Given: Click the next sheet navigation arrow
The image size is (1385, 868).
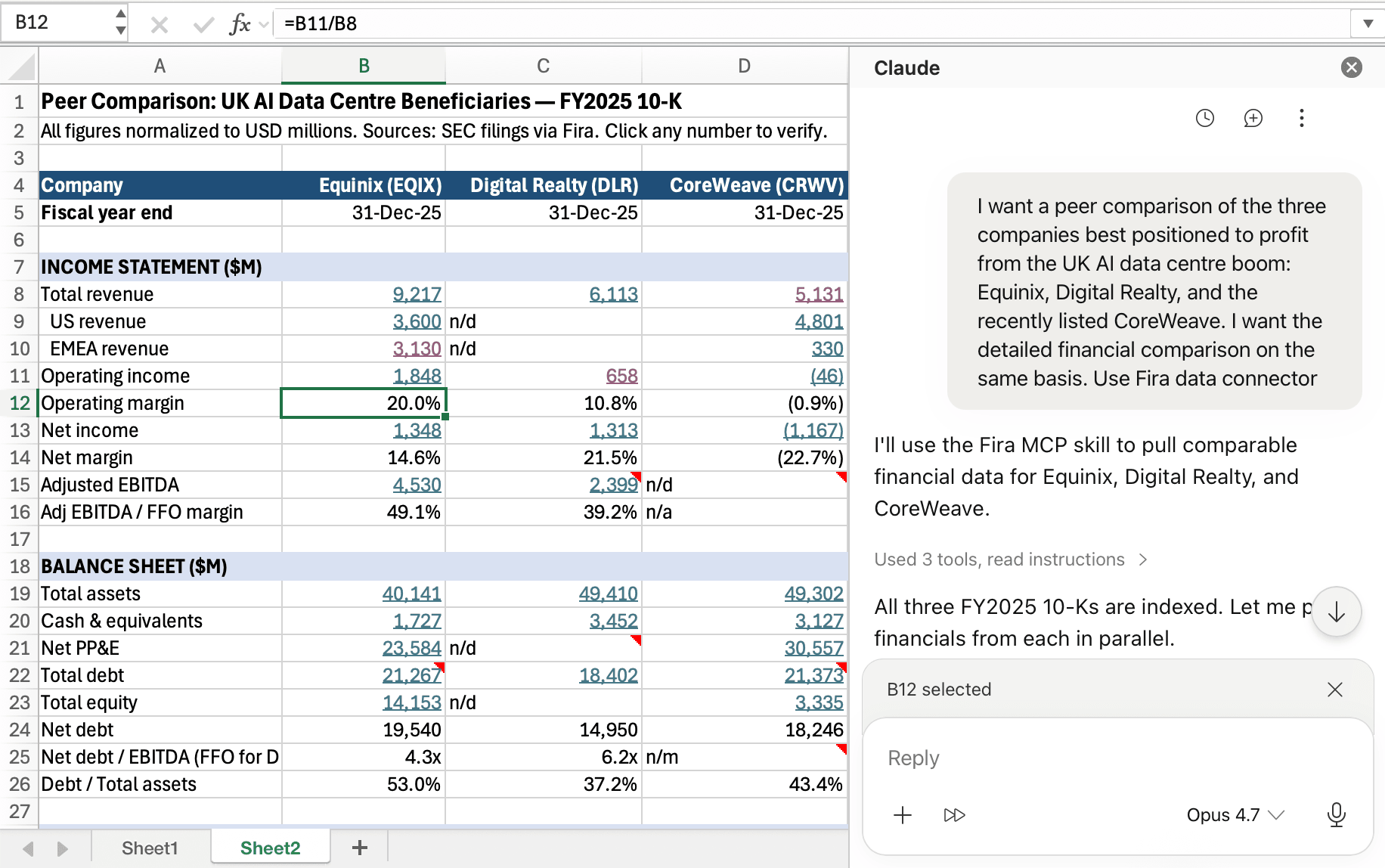Looking at the screenshot, I should (63, 848).
